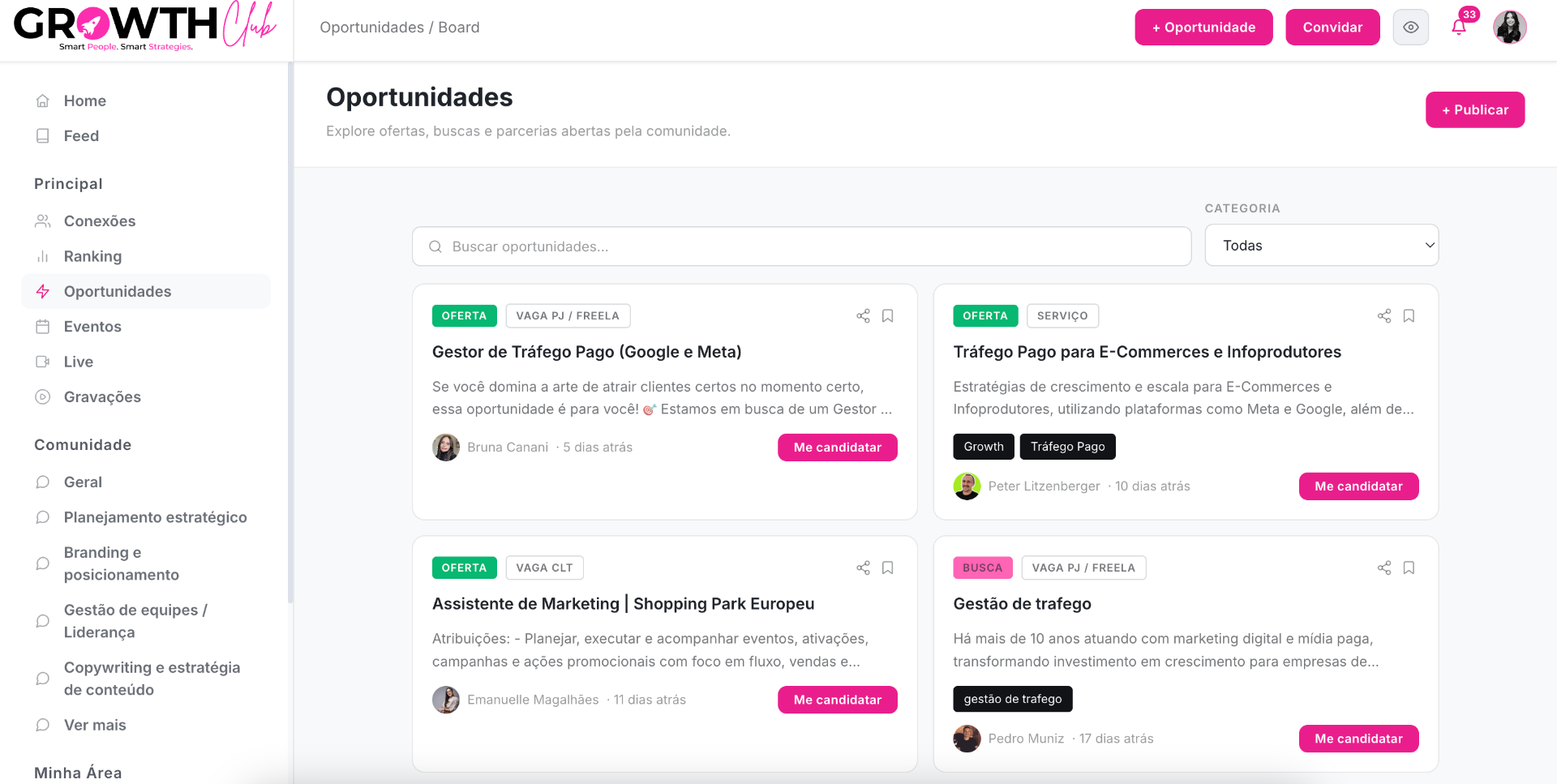Open Eventos from the sidebar menu
The image size is (1557, 784).
(92, 327)
